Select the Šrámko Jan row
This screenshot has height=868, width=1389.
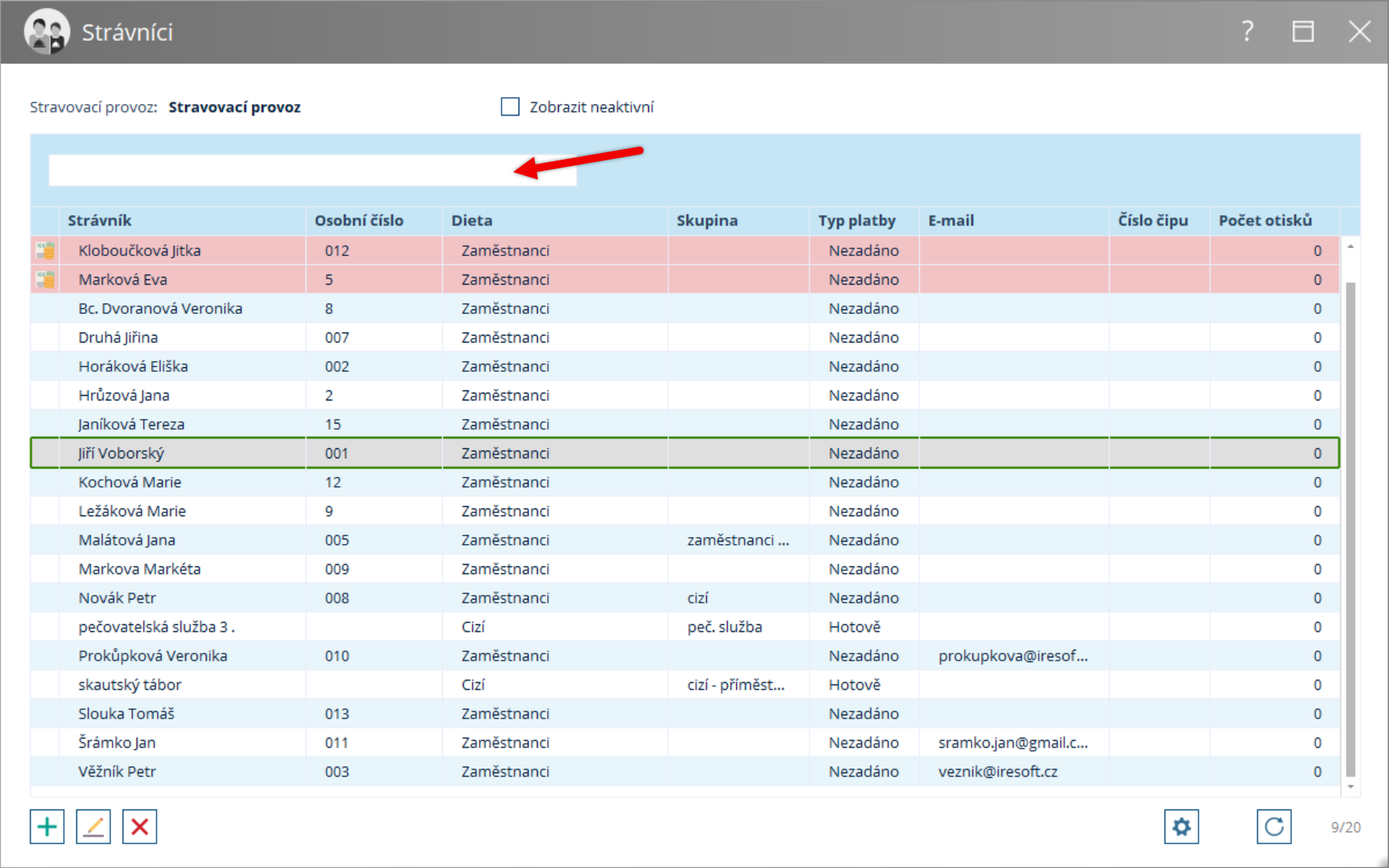pos(685,742)
